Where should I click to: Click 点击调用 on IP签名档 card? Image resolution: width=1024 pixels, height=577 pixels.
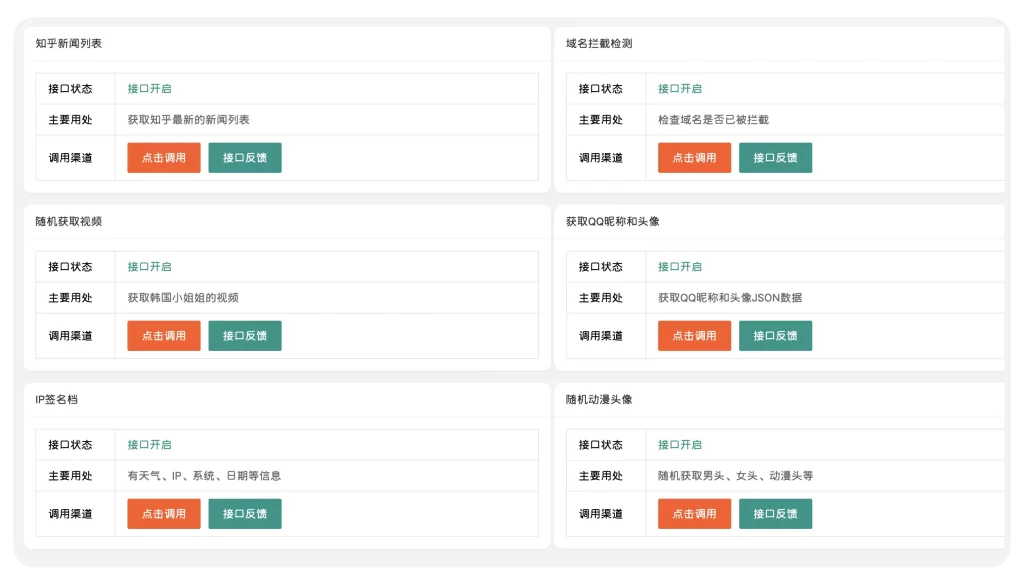163,513
